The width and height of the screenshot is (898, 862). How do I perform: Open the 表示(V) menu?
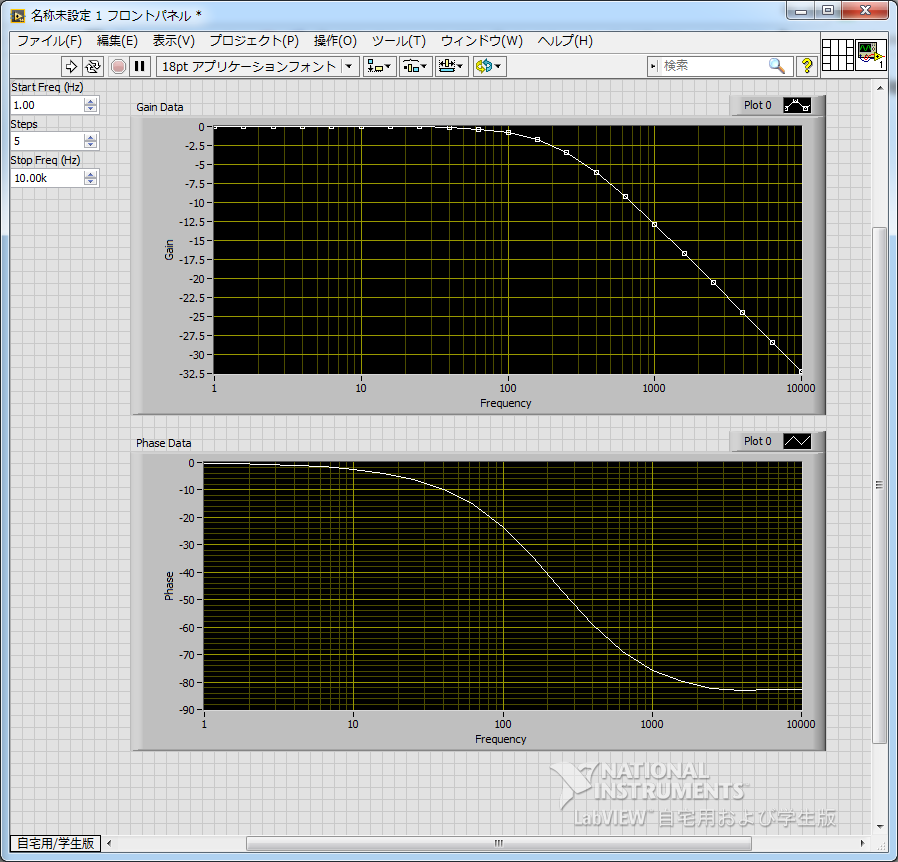(x=174, y=41)
